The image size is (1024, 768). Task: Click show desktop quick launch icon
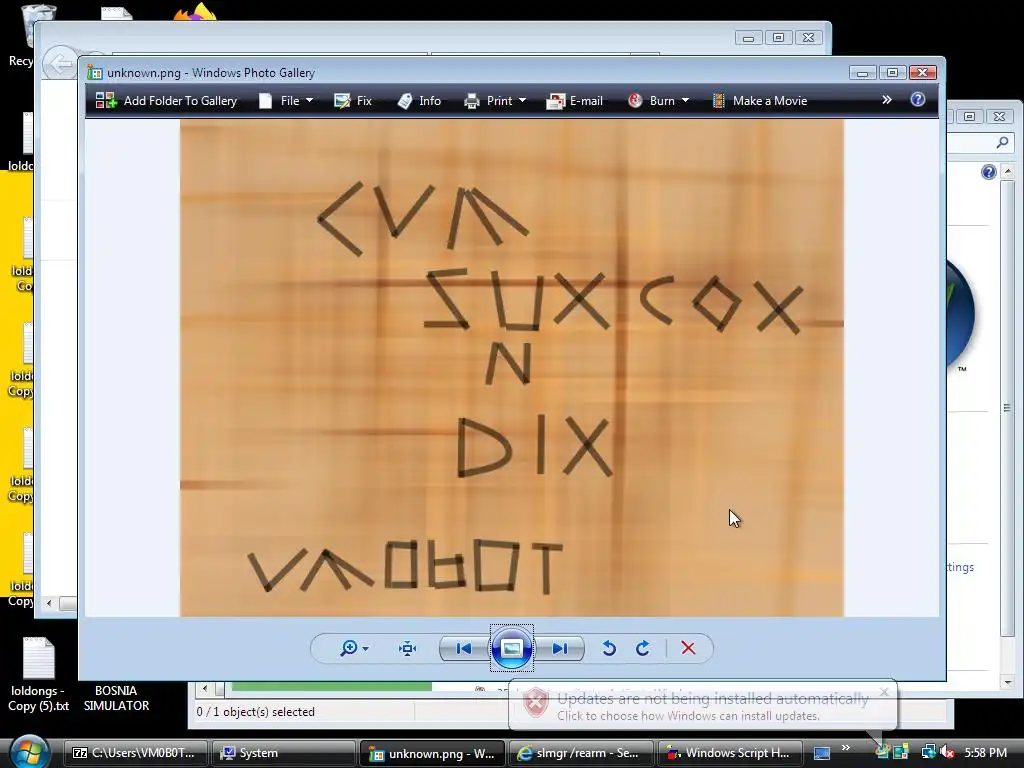click(x=822, y=754)
